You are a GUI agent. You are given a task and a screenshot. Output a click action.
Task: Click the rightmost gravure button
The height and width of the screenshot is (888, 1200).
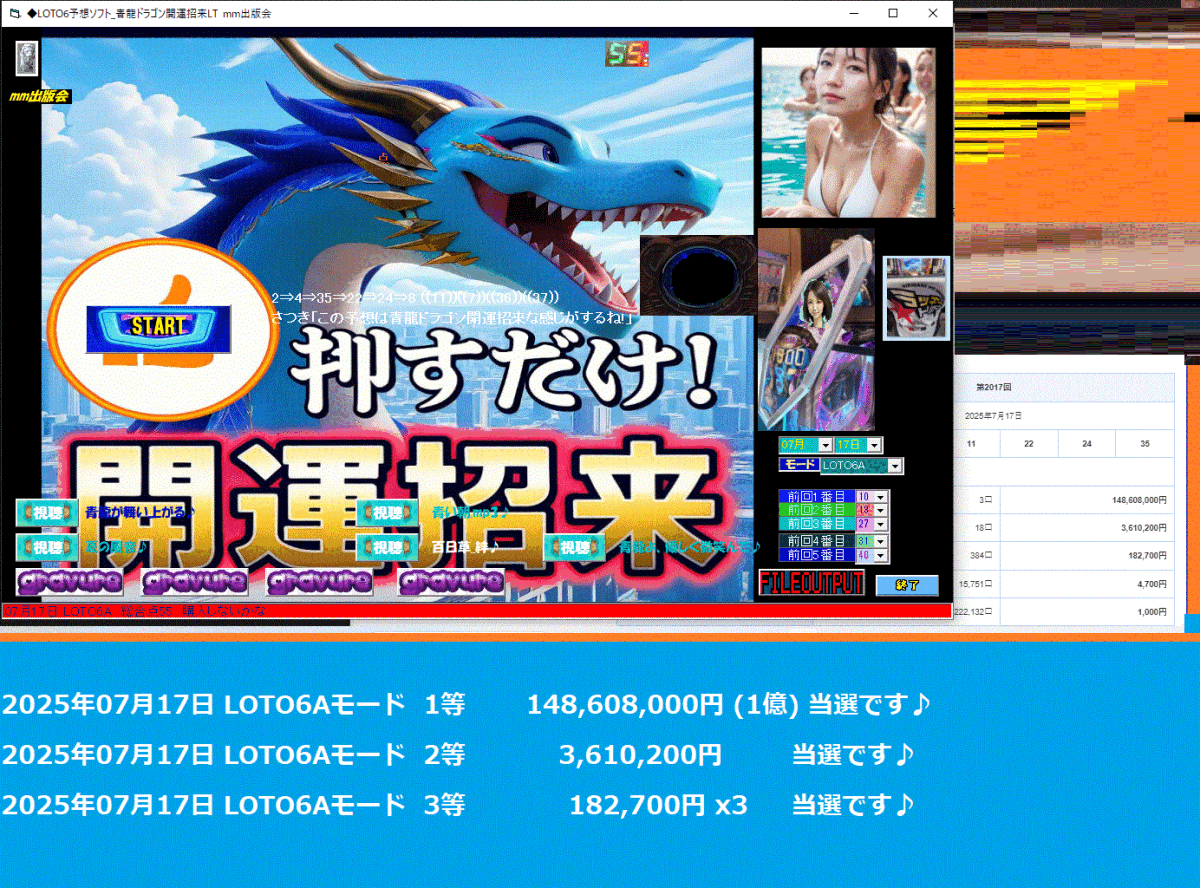pyautogui.click(x=451, y=581)
